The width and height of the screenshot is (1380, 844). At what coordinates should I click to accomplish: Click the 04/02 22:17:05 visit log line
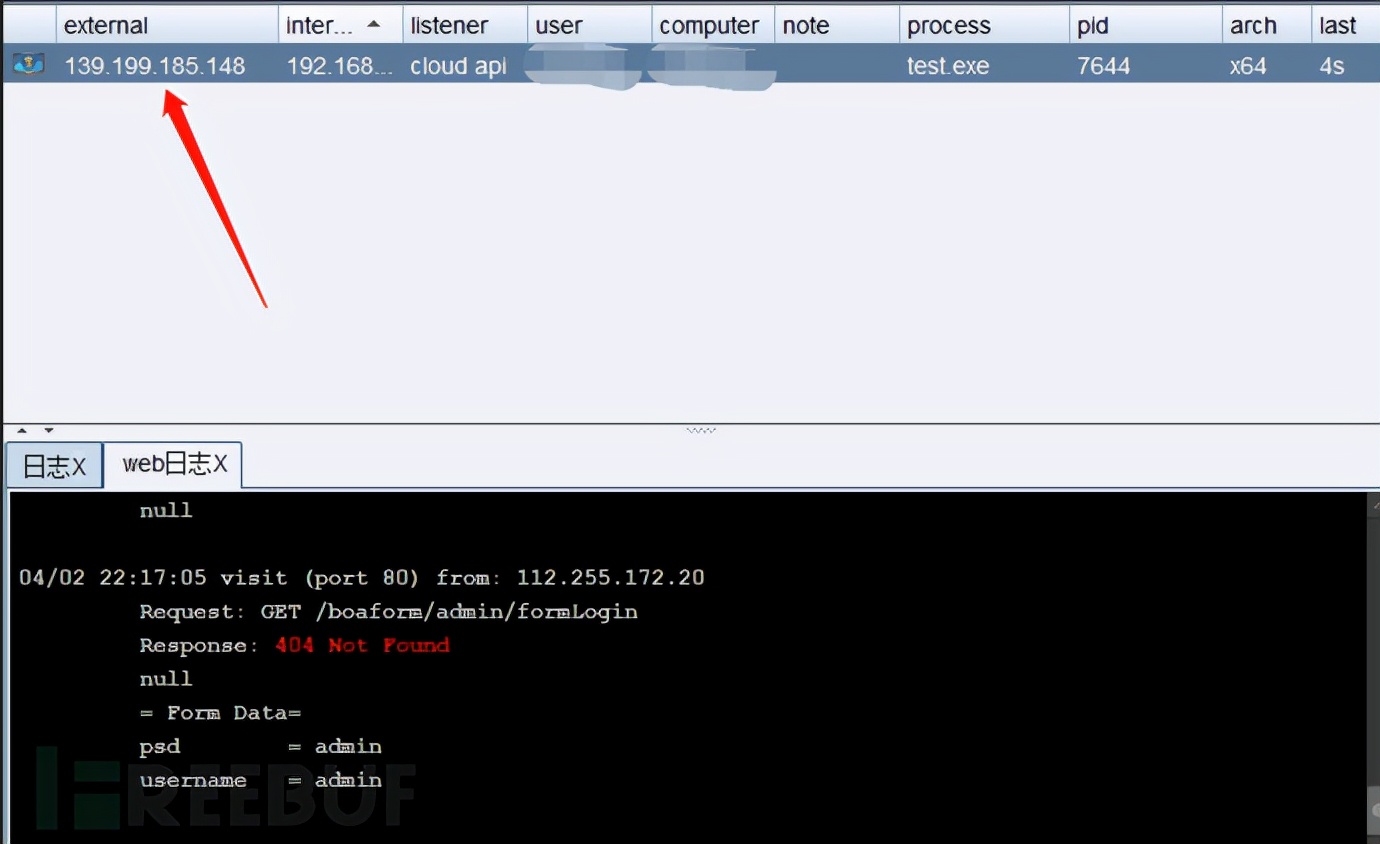(362, 578)
